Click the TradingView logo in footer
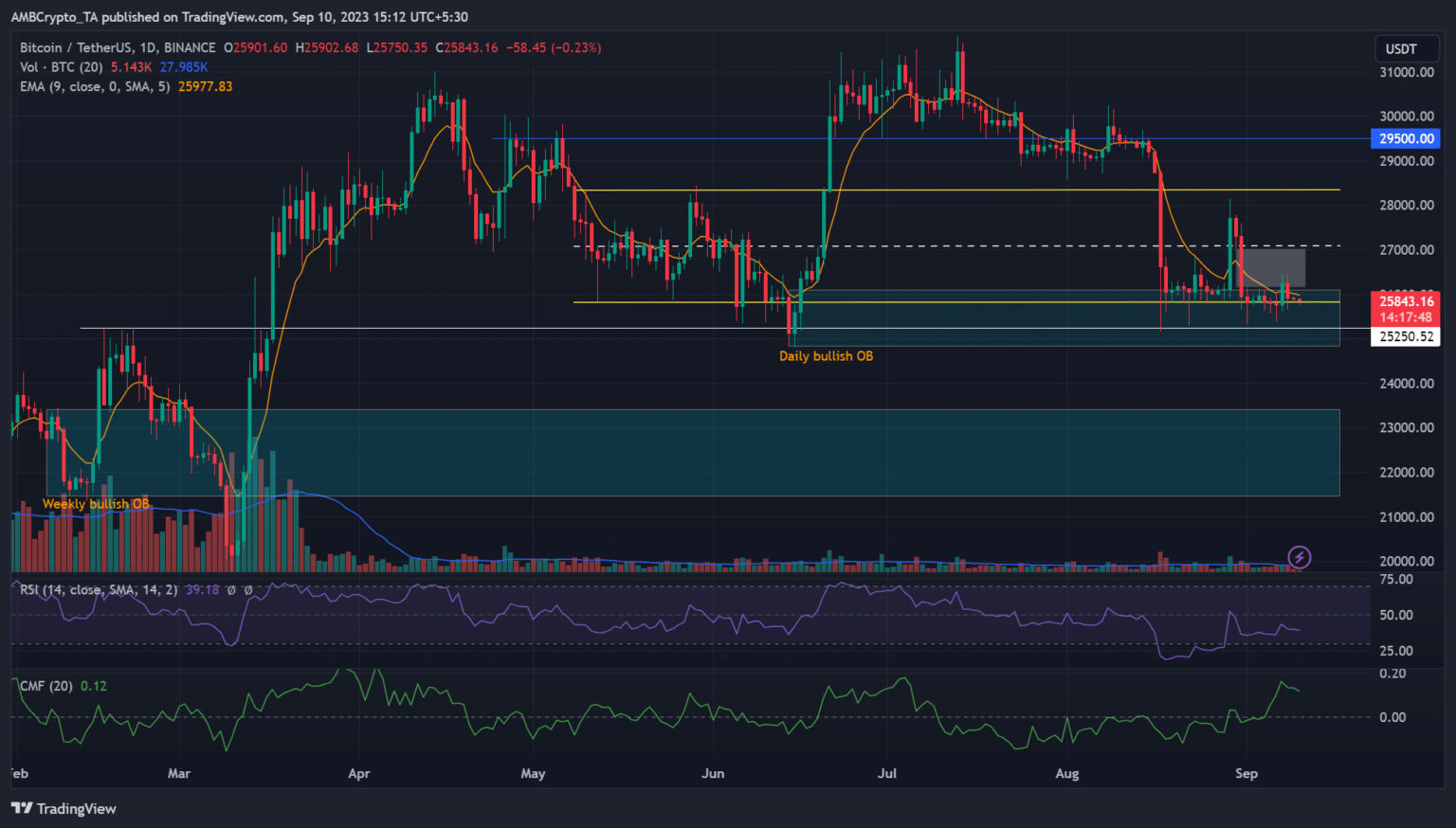The height and width of the screenshot is (828, 1456). [x=64, y=808]
